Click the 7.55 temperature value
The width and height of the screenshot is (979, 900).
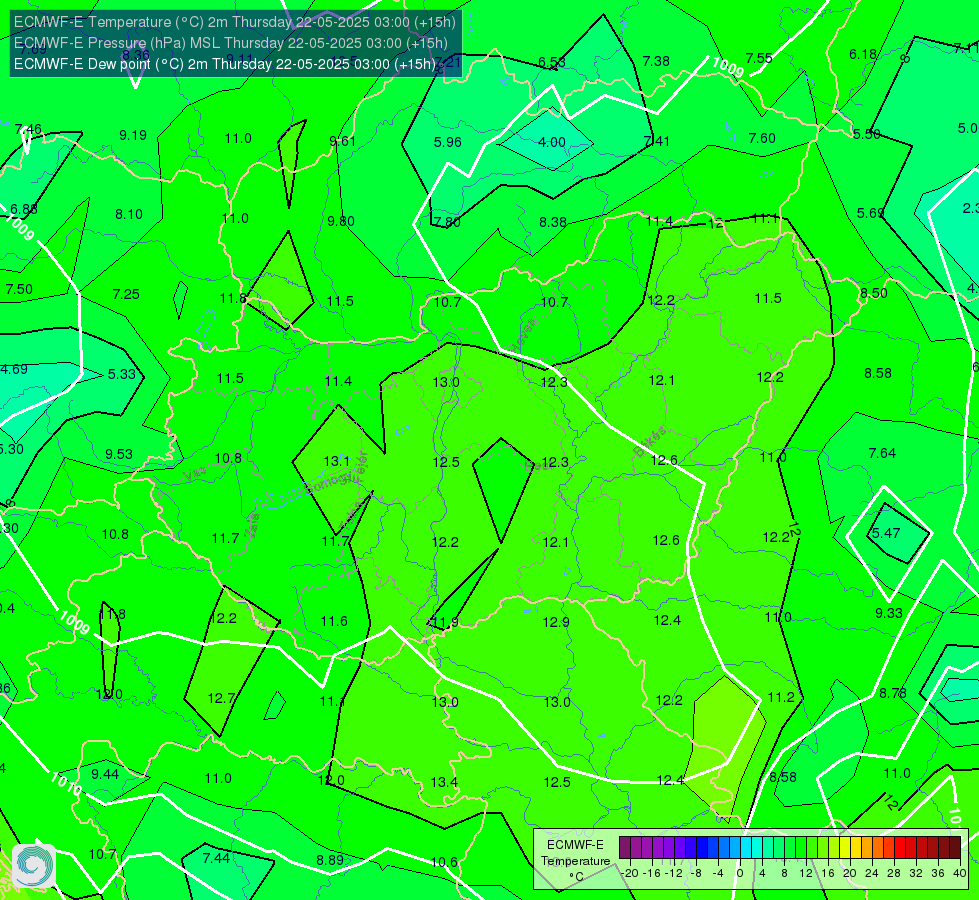[x=759, y=59]
